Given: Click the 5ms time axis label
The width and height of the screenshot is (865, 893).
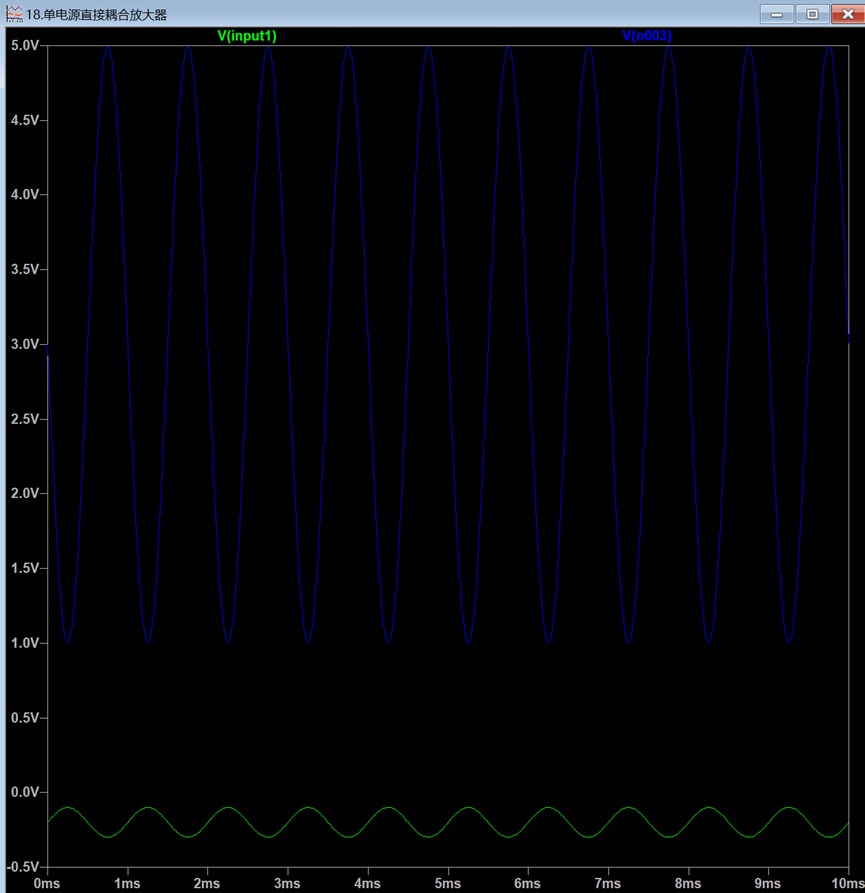Looking at the screenshot, I should coord(448,883).
